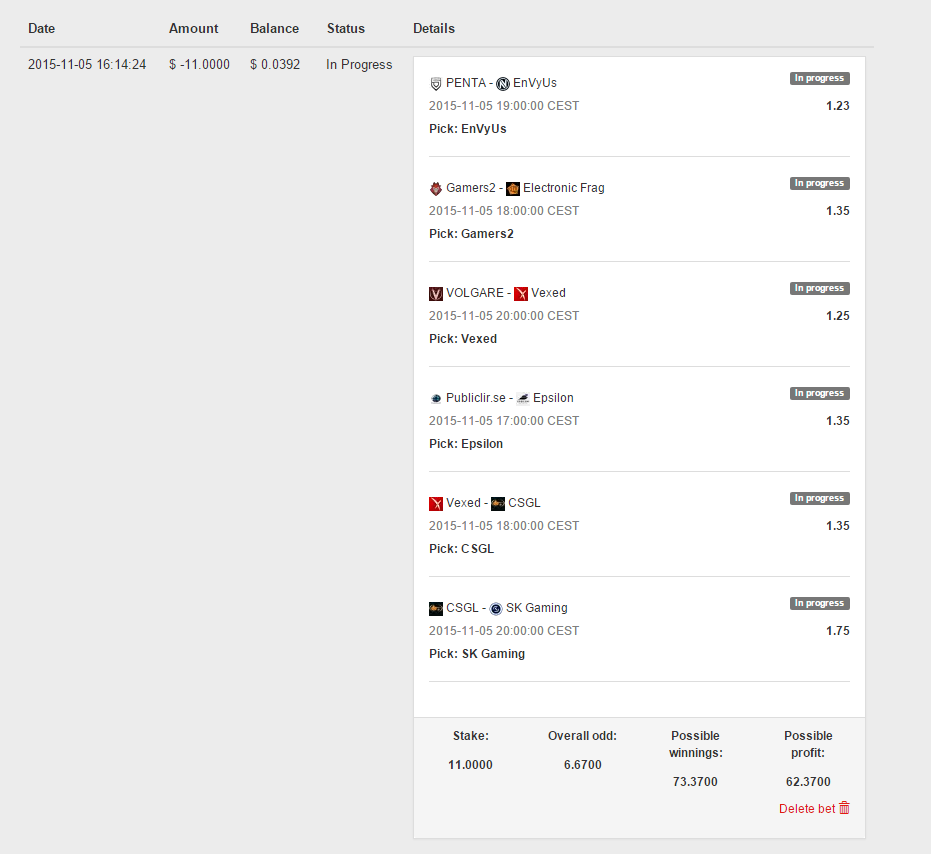Click the Gamers2 team logo icon
Image resolution: width=931 pixels, height=854 pixels.
(436, 189)
